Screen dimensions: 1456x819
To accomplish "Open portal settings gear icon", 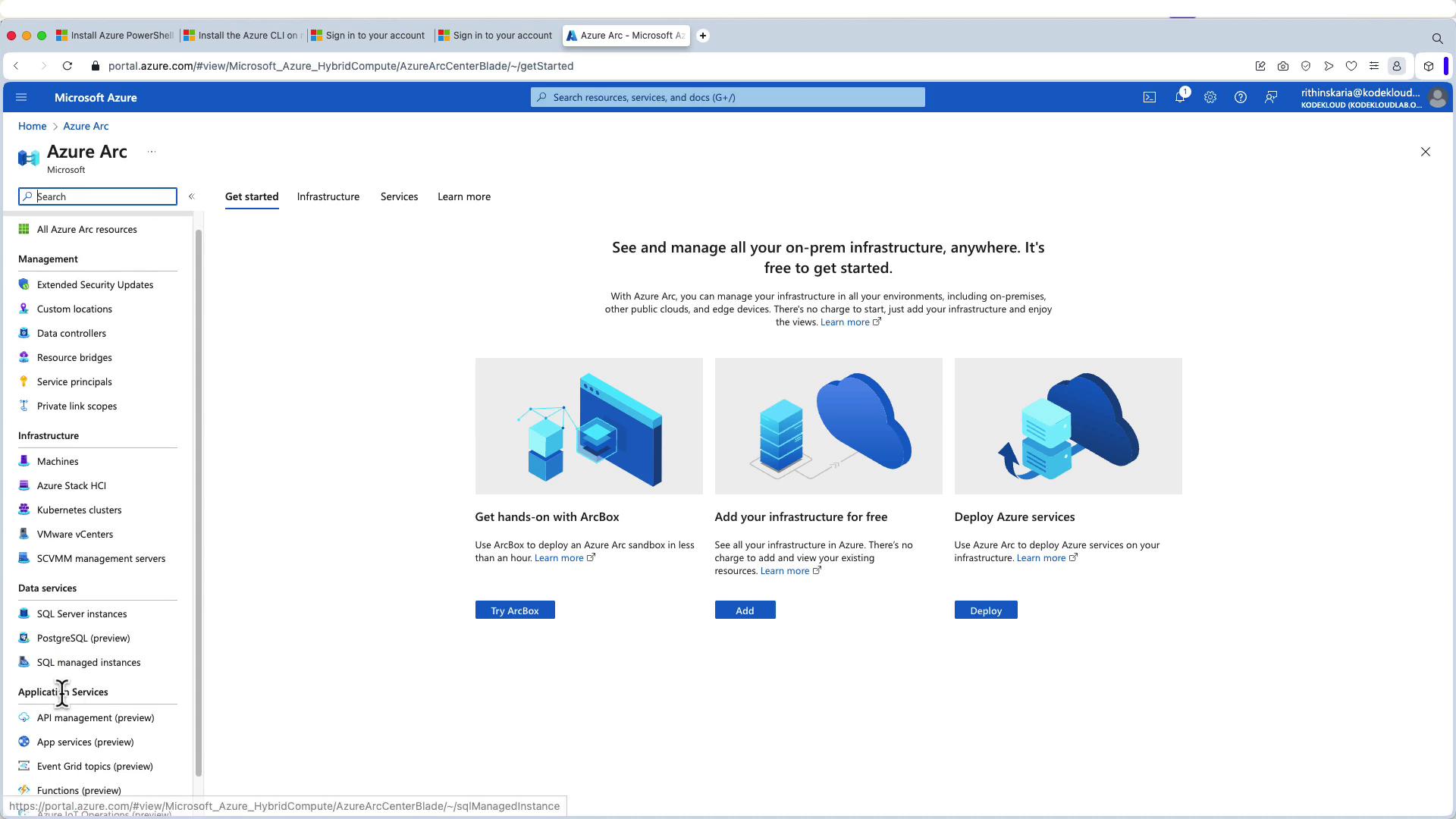I will point(1210,97).
